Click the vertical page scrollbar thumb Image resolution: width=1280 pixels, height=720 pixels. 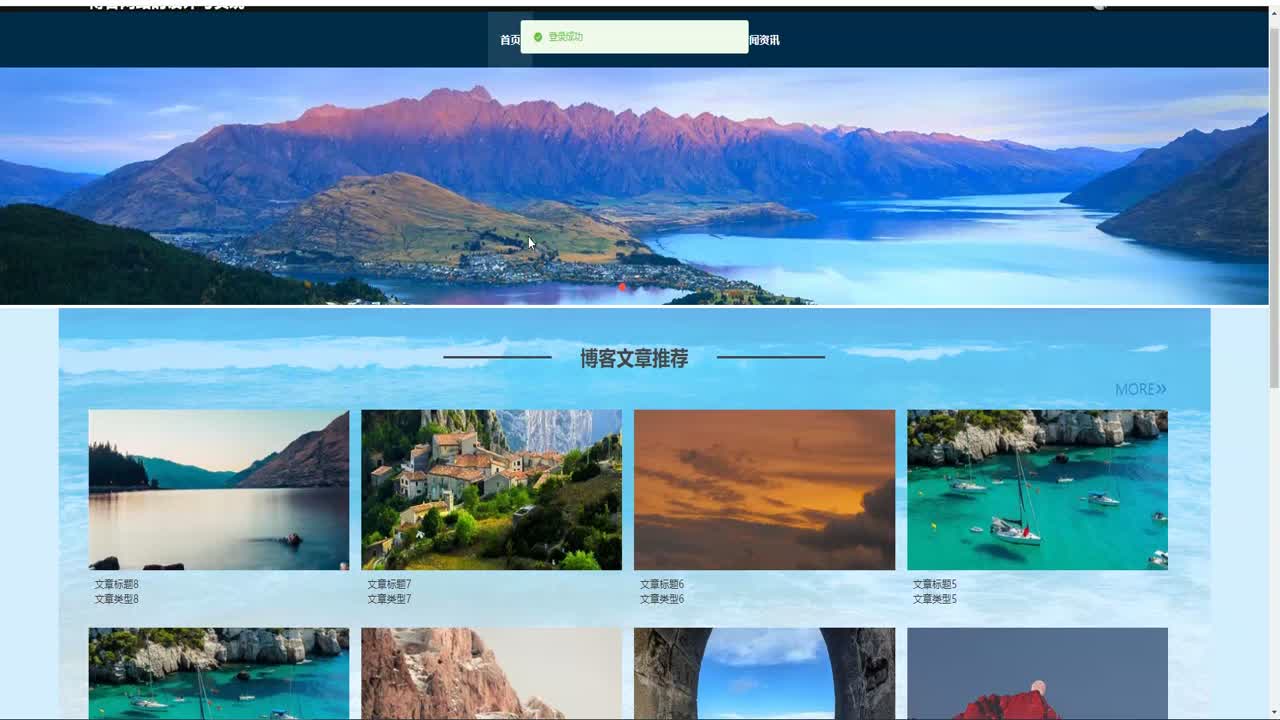(x=1274, y=207)
